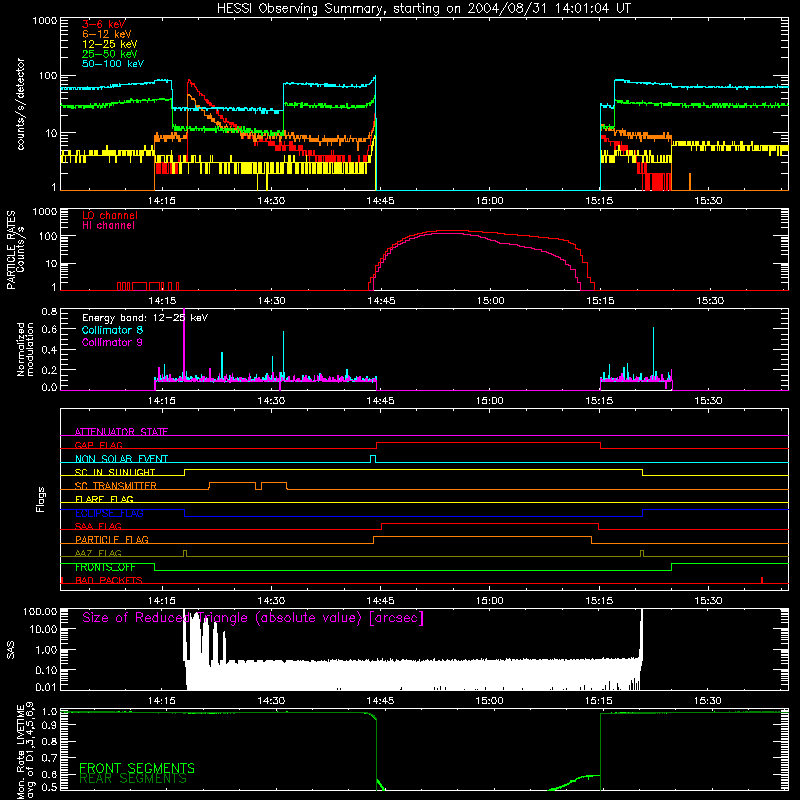Select the '3-6 keV' legend label
Image resolution: width=800 pixels, height=800 pixels.
[x=104, y=24]
